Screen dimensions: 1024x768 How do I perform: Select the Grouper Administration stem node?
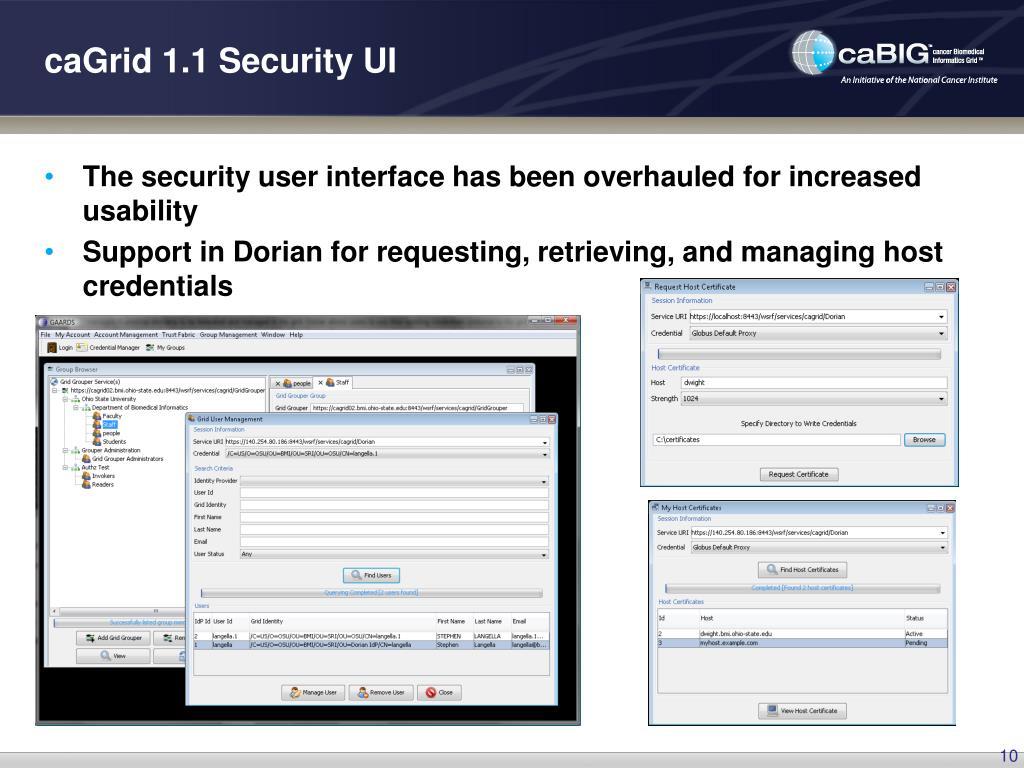click(106, 450)
